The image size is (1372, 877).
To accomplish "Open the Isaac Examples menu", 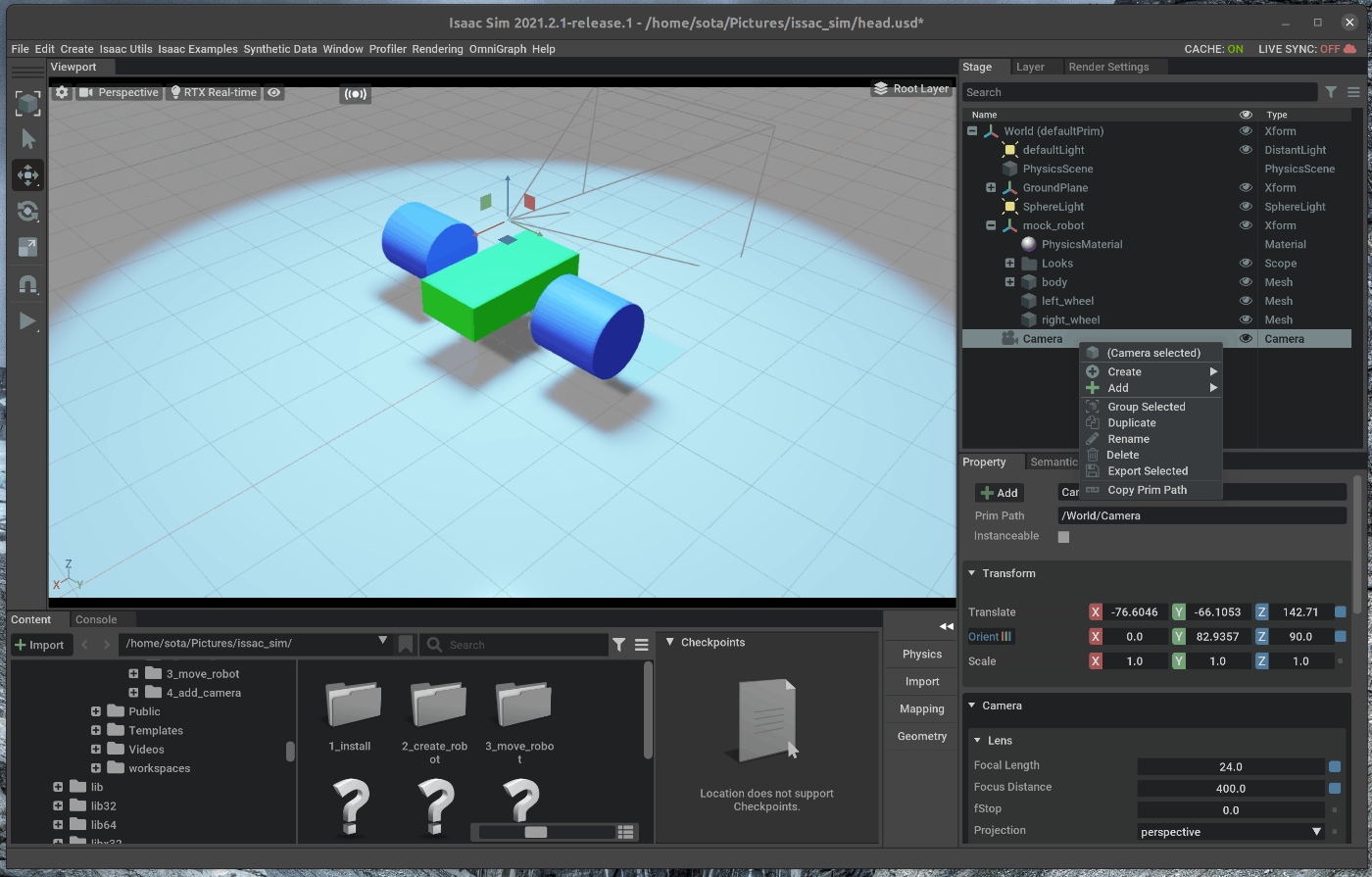I will pos(198,49).
